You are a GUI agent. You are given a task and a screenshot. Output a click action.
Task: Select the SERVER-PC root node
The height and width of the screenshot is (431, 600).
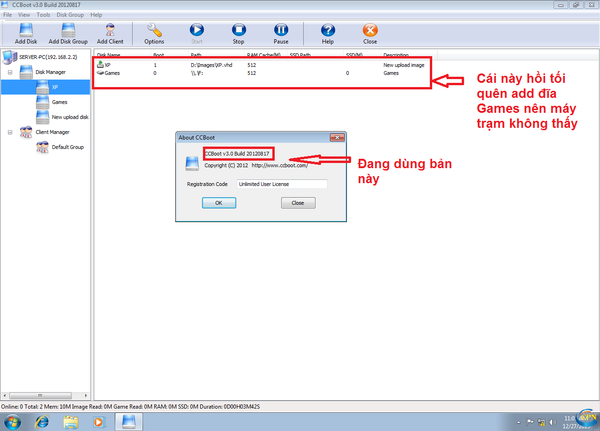[48, 57]
